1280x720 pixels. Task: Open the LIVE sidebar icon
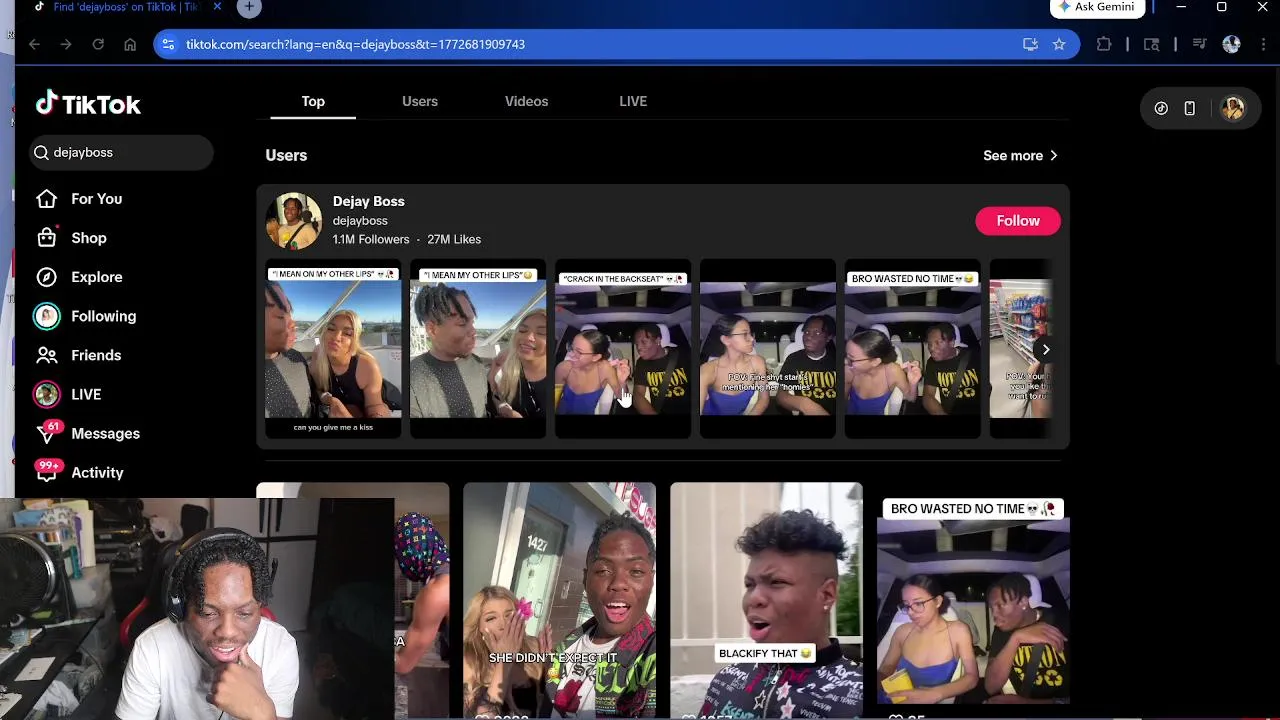pos(47,394)
